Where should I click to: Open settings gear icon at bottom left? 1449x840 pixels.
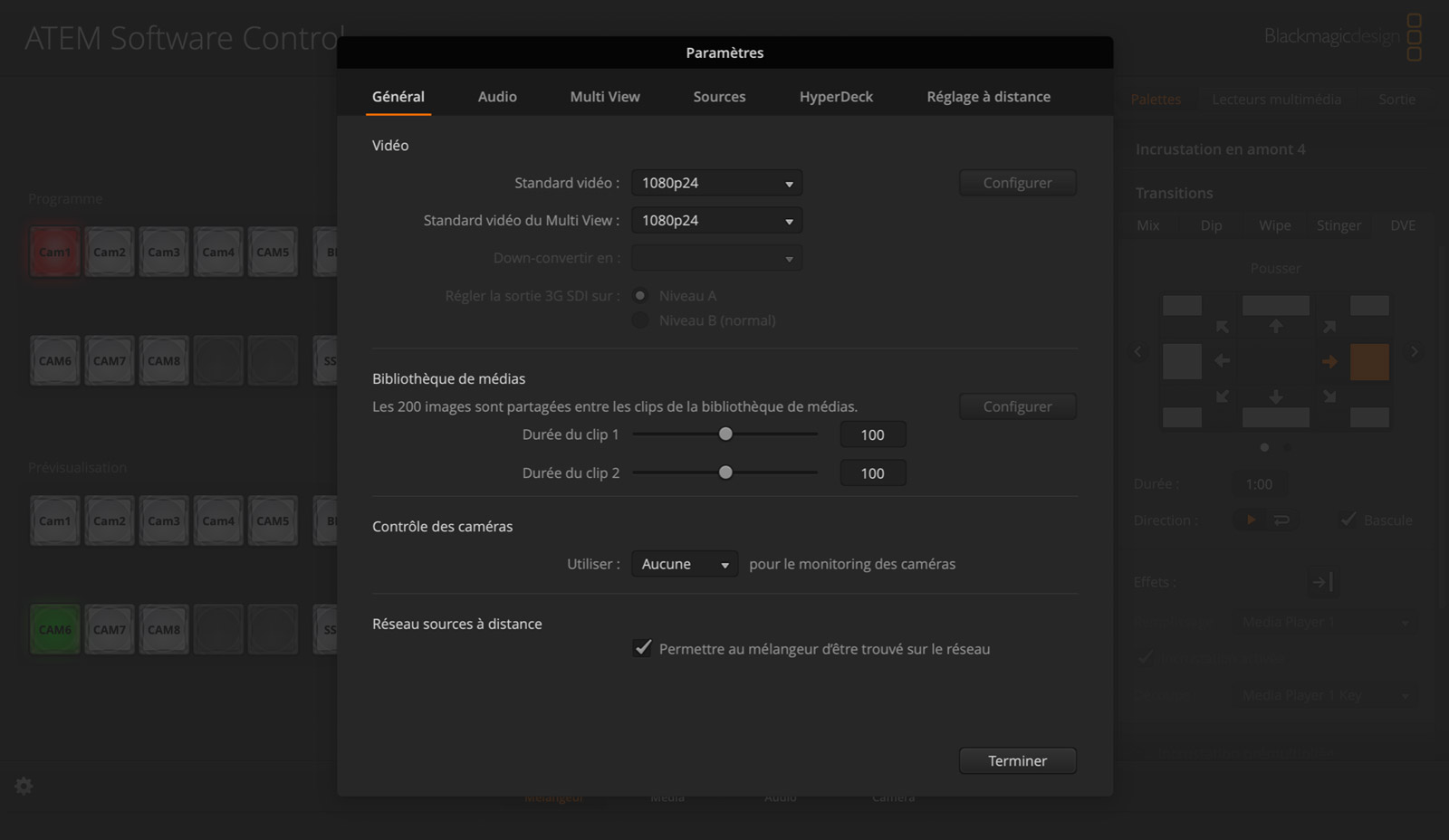(x=24, y=786)
